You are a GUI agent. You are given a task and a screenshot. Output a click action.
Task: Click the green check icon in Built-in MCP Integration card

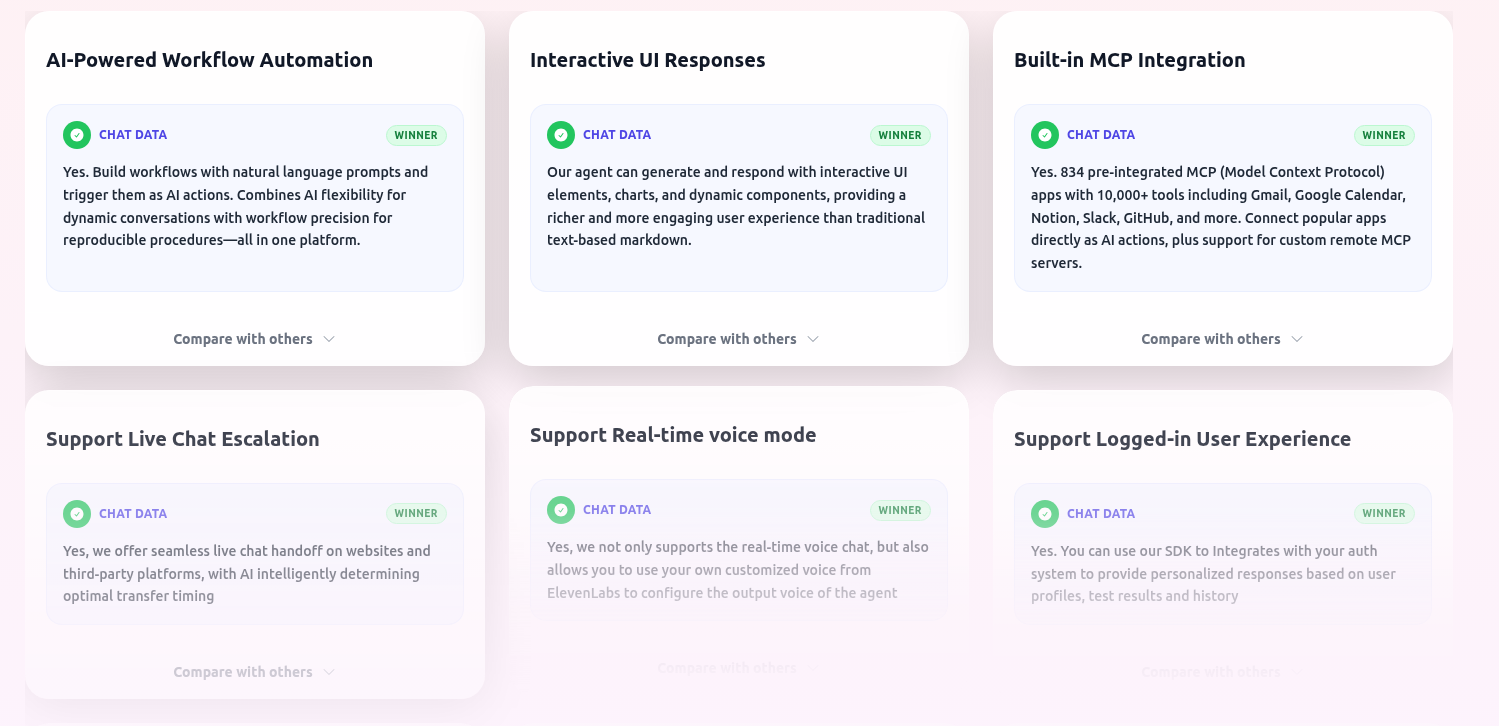click(1045, 135)
